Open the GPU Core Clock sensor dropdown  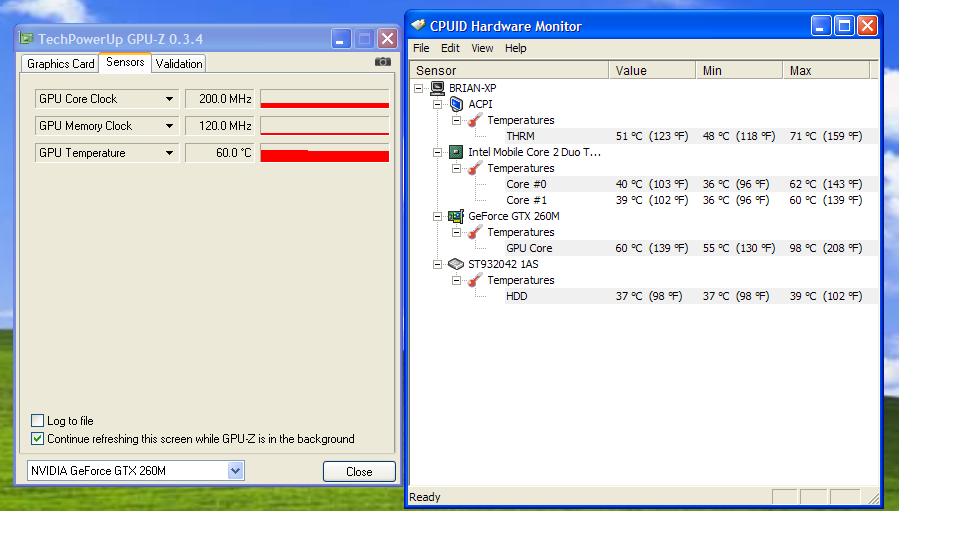tap(170, 99)
